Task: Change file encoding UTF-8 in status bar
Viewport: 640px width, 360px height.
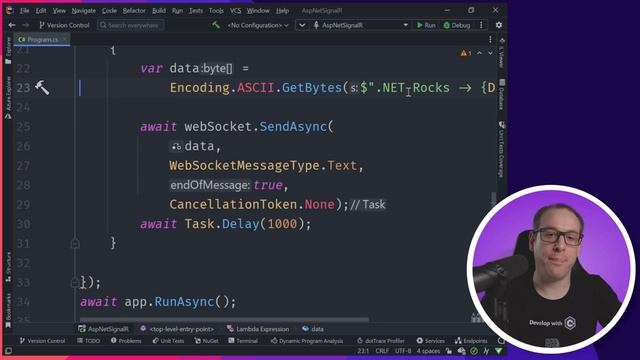Action: pos(403,351)
